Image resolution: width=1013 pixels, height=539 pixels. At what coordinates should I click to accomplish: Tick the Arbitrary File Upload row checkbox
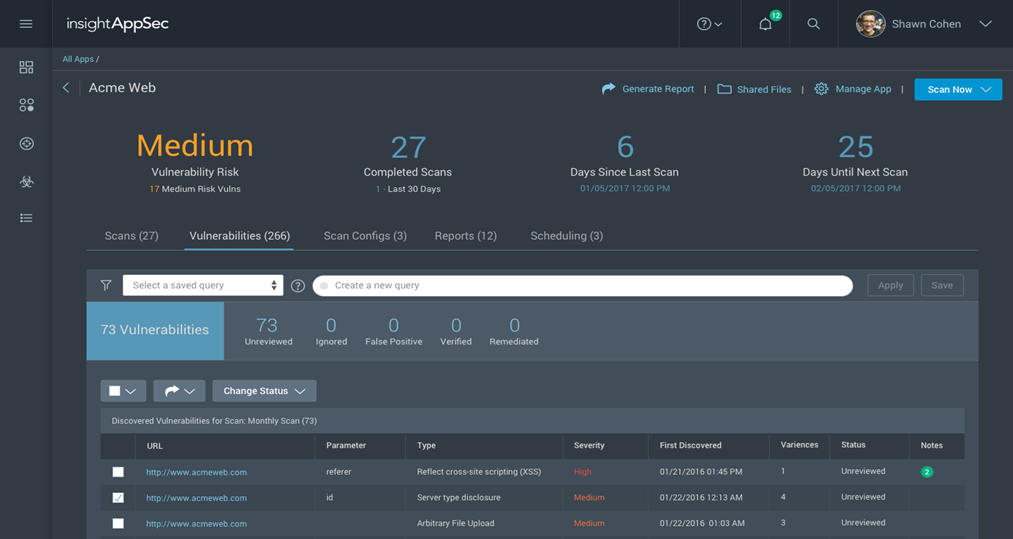[118, 523]
